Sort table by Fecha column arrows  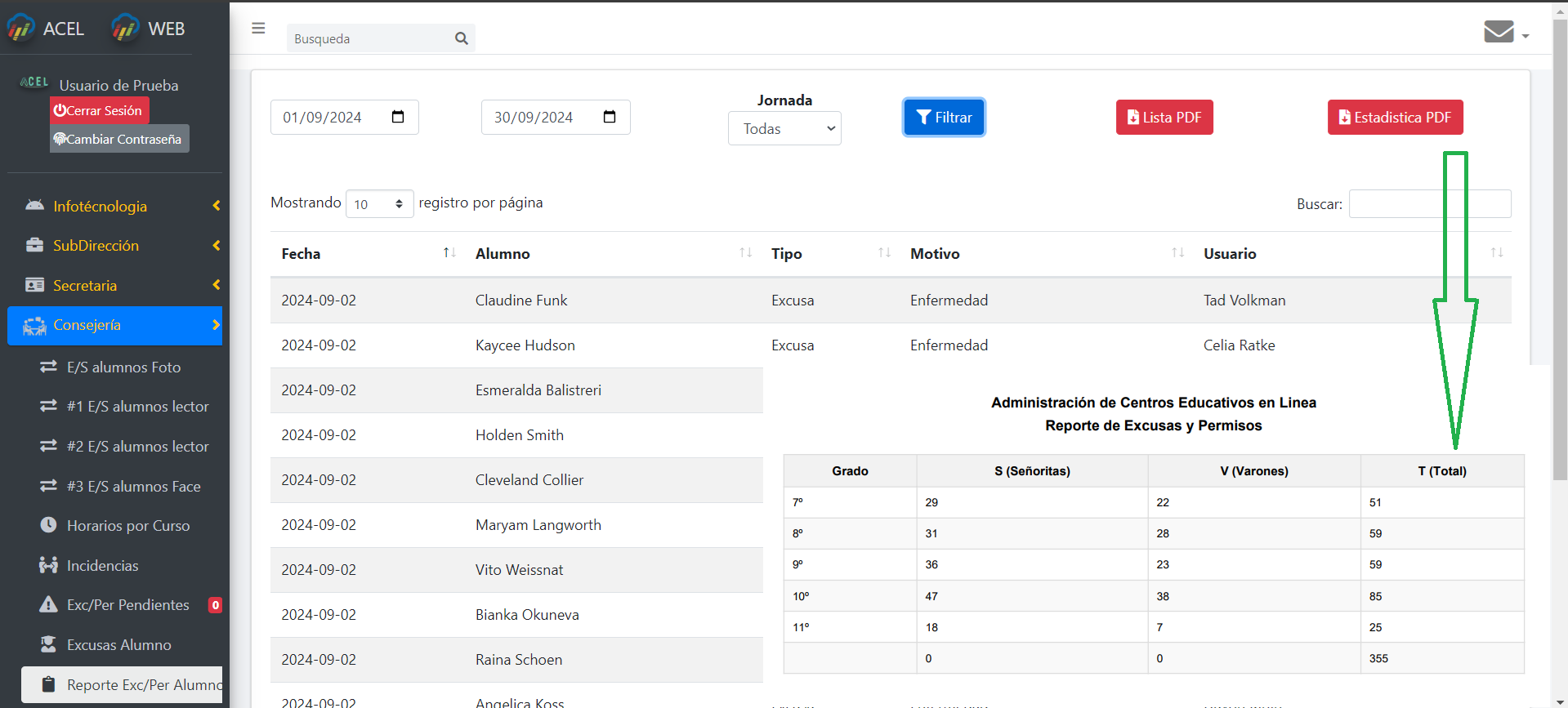449,253
